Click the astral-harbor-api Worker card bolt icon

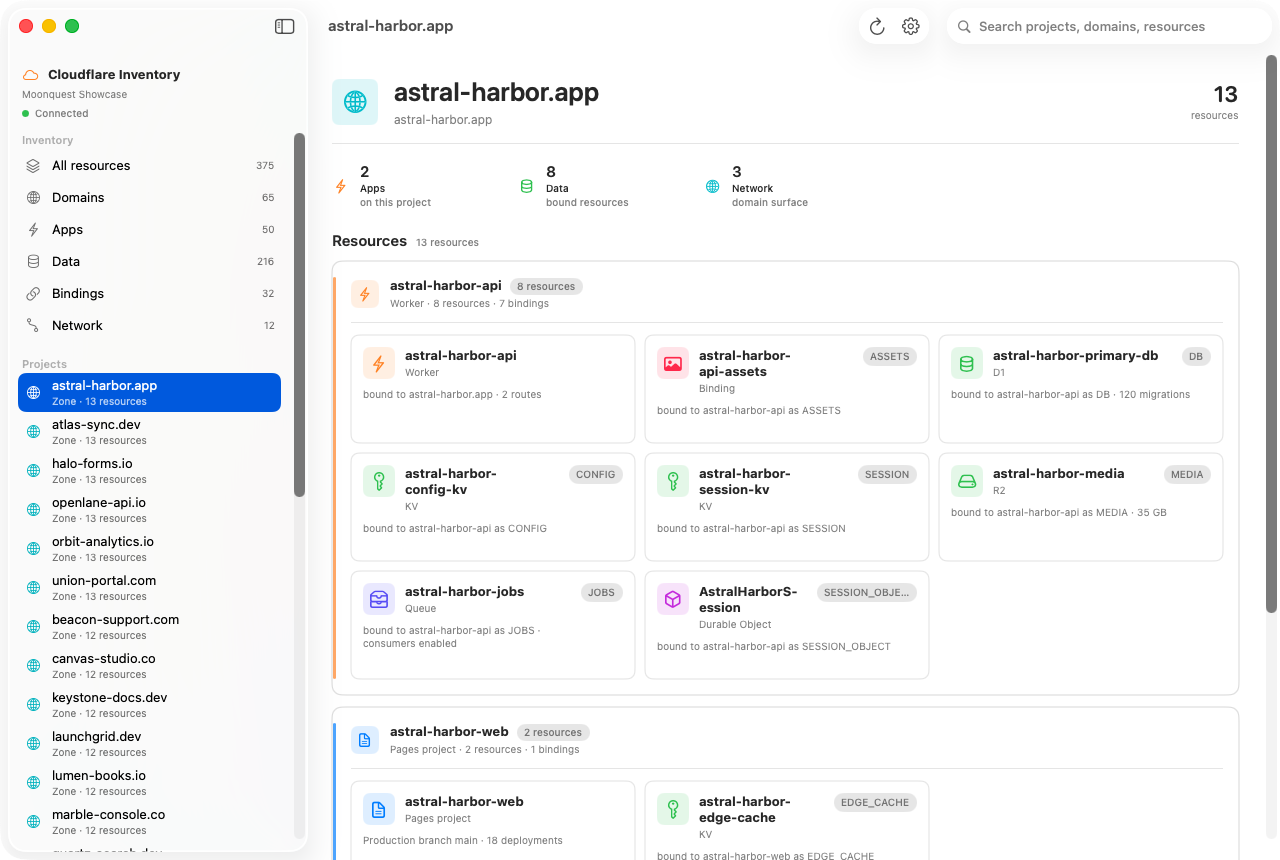379,364
